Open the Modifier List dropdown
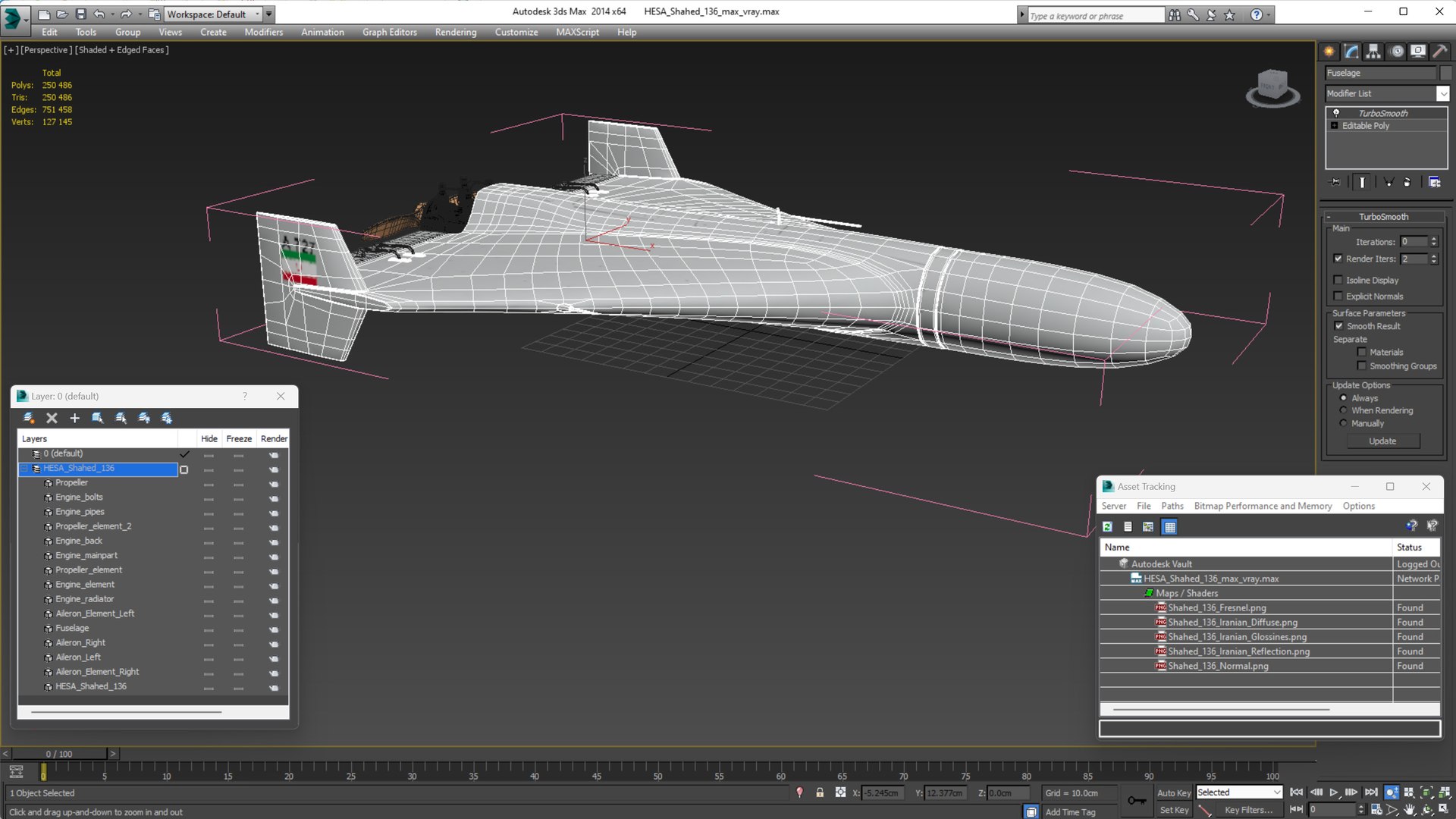1456x819 pixels. [x=1442, y=93]
